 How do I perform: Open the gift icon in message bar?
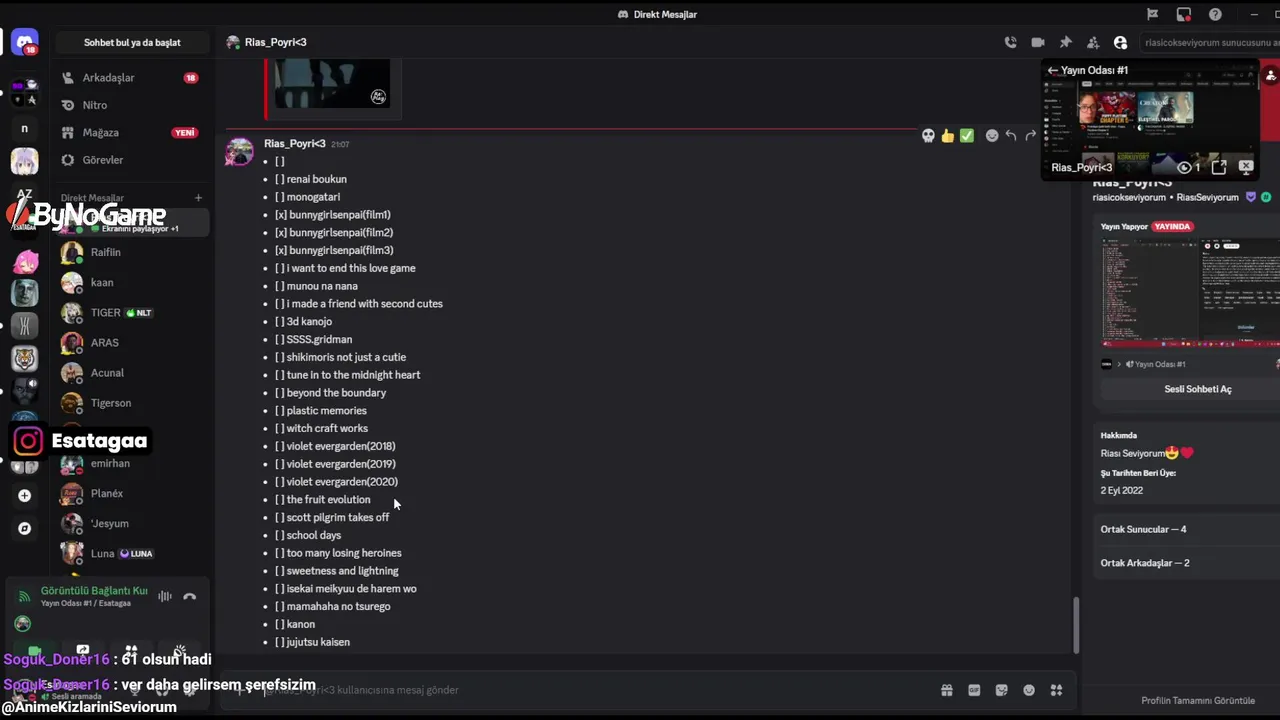coord(946,690)
